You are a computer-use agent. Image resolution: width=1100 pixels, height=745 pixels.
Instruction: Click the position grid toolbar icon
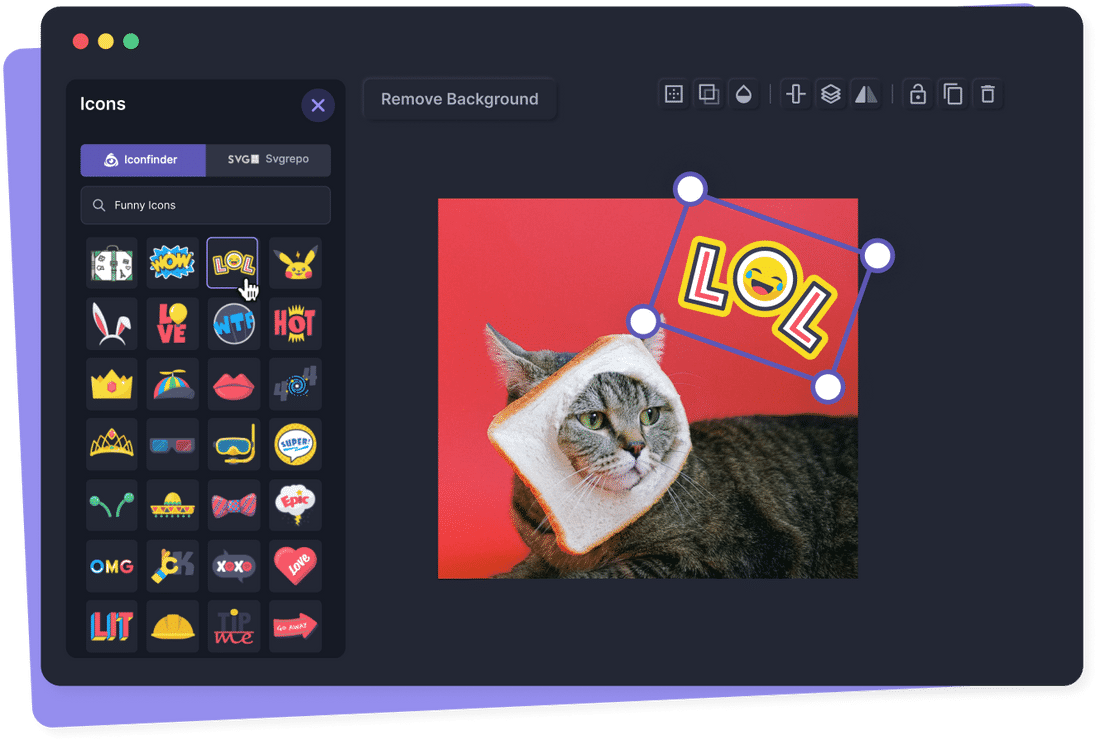[673, 94]
